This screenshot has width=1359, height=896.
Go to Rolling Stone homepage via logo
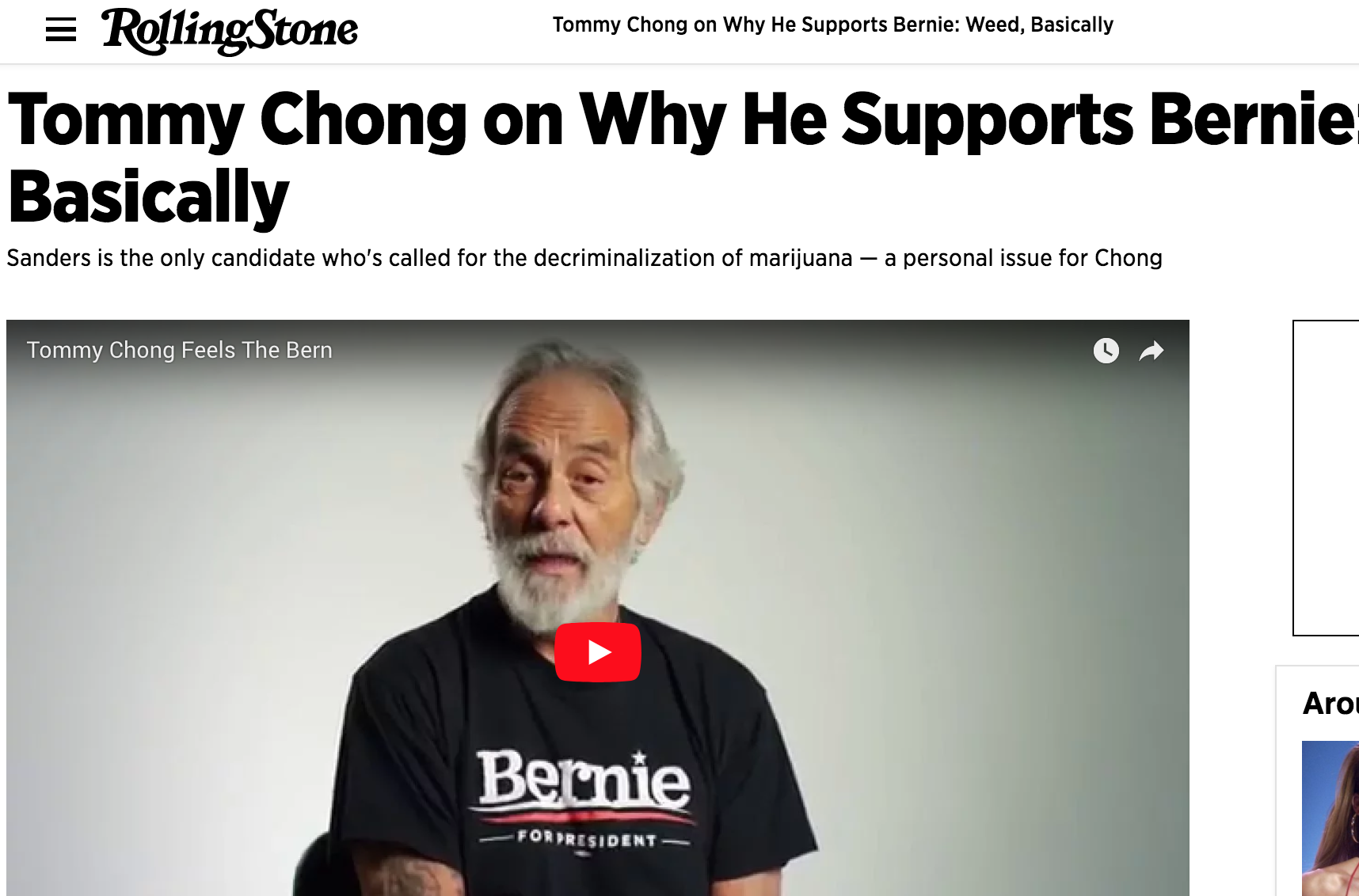pos(230,31)
